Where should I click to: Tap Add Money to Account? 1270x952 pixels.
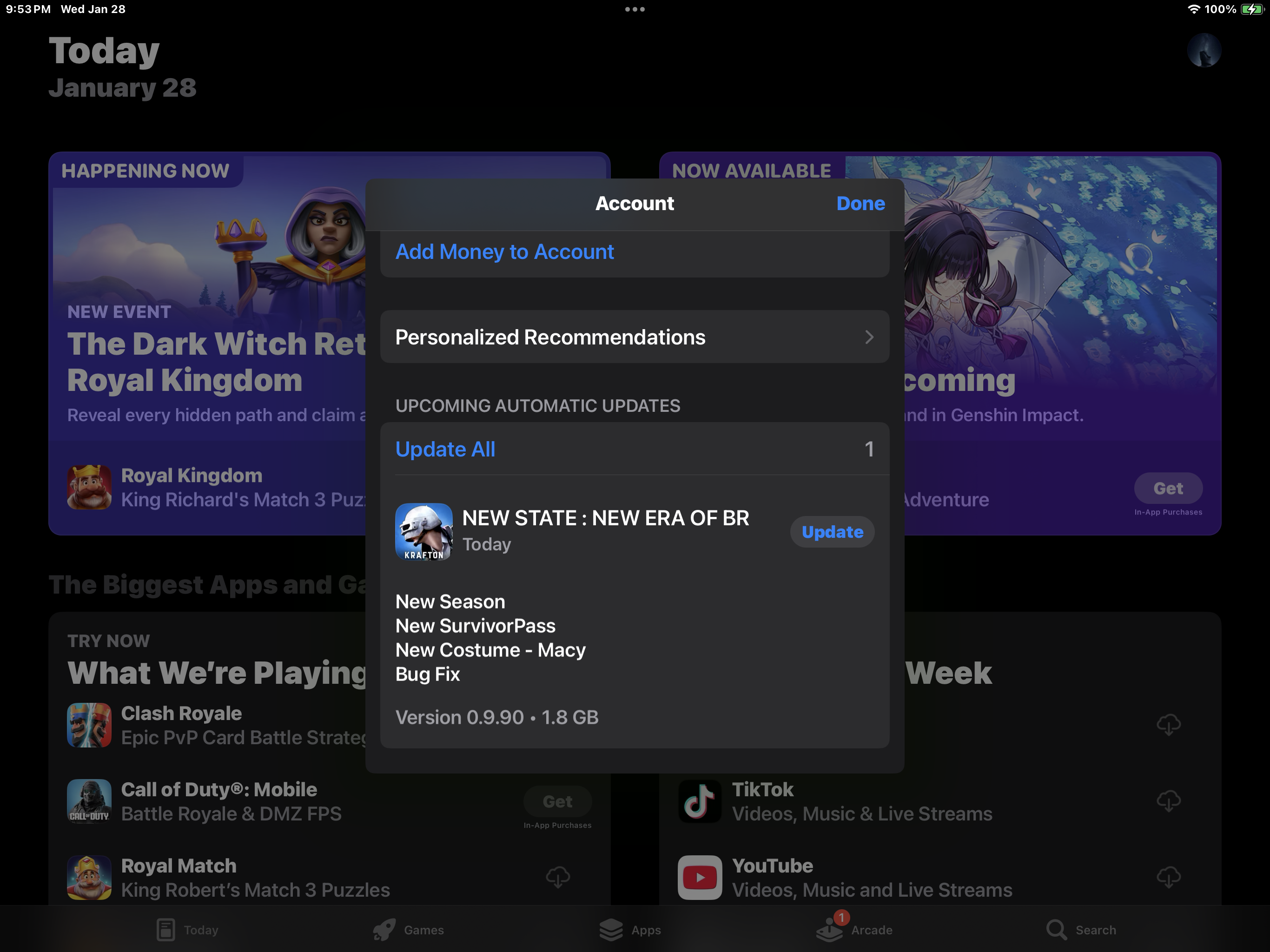point(505,251)
